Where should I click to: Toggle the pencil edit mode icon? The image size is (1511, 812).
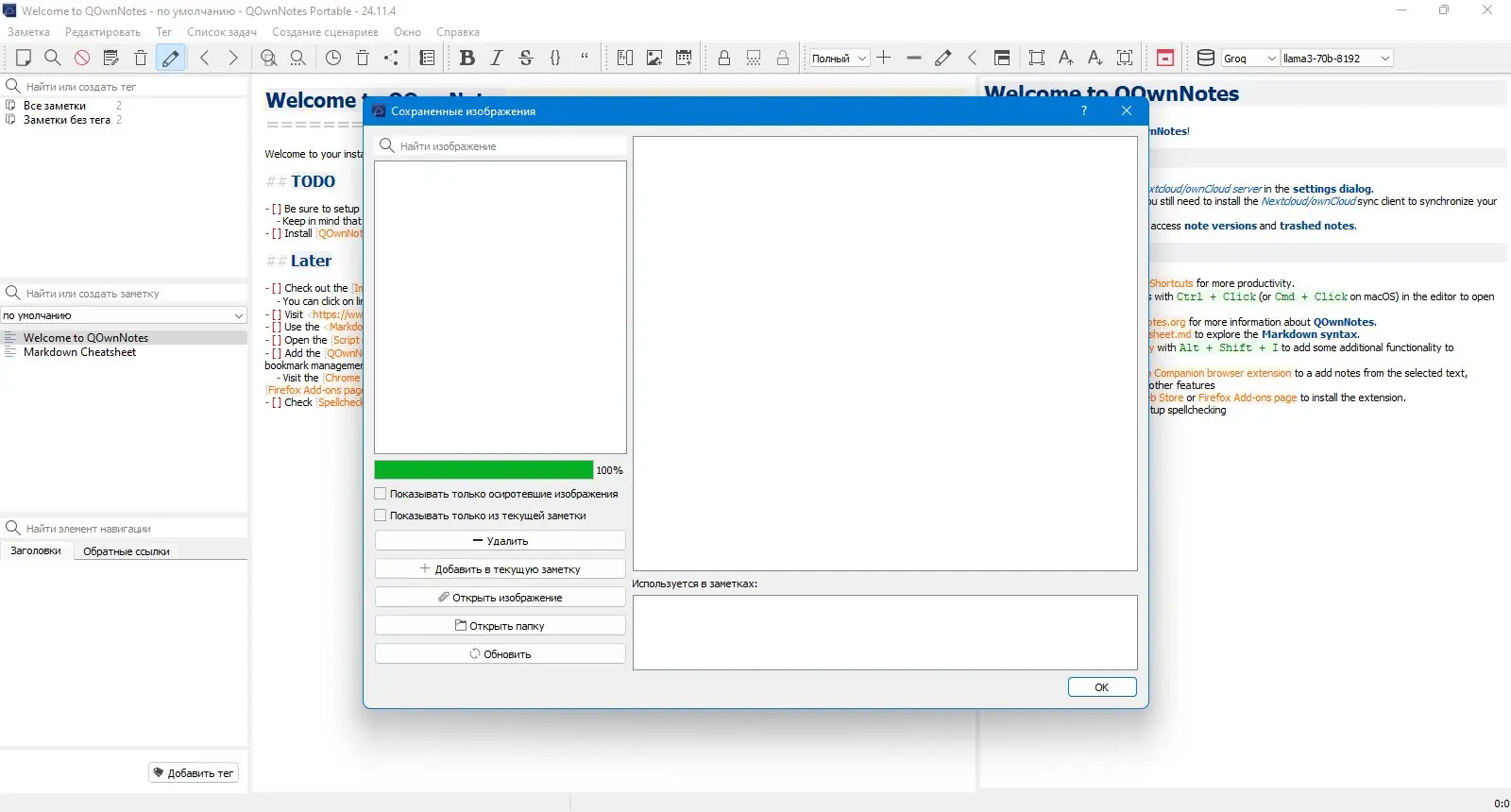coord(170,58)
